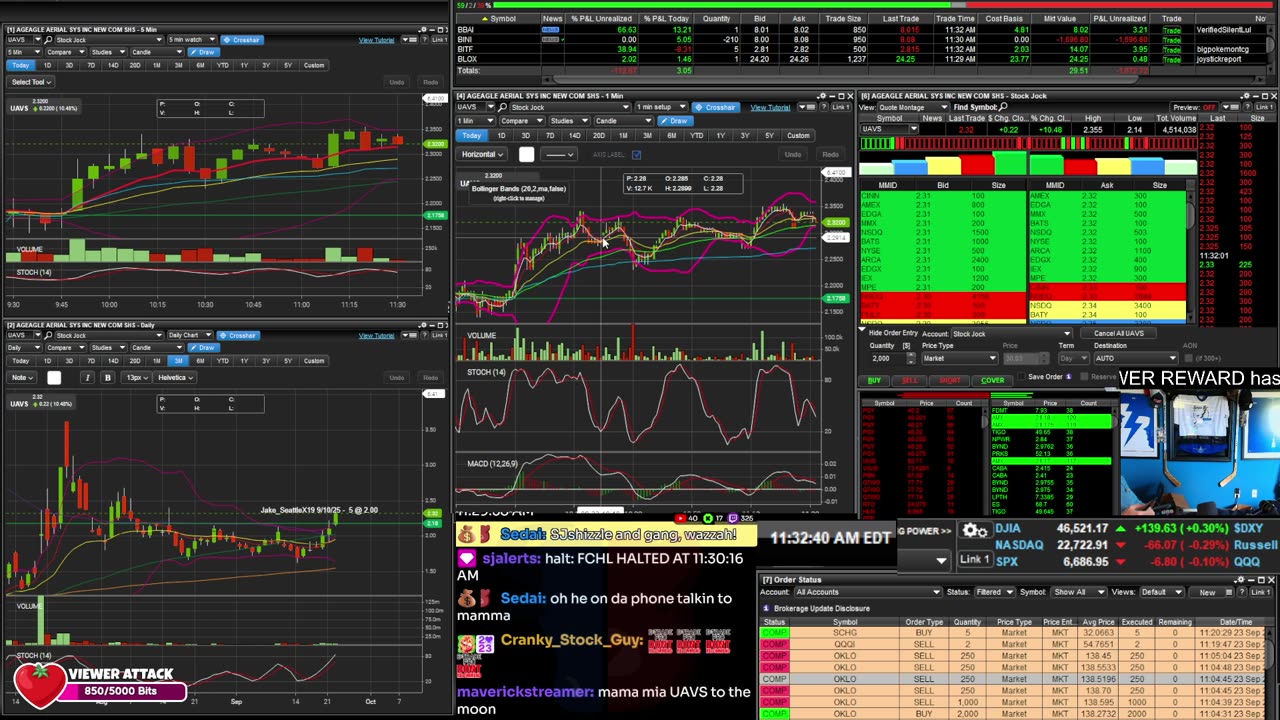Screen dimensions: 1280x720
Task: Open View Tutorial link in 5 Min chart
Action: (376, 40)
